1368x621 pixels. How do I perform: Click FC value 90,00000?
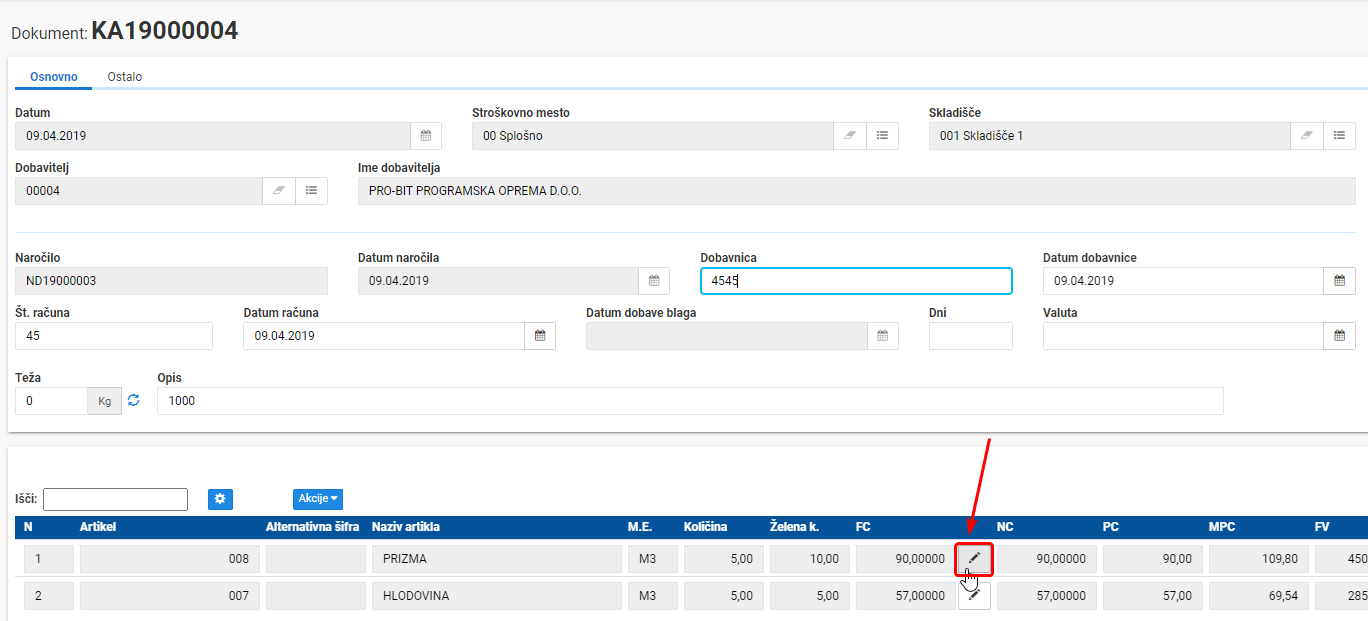tap(905, 559)
